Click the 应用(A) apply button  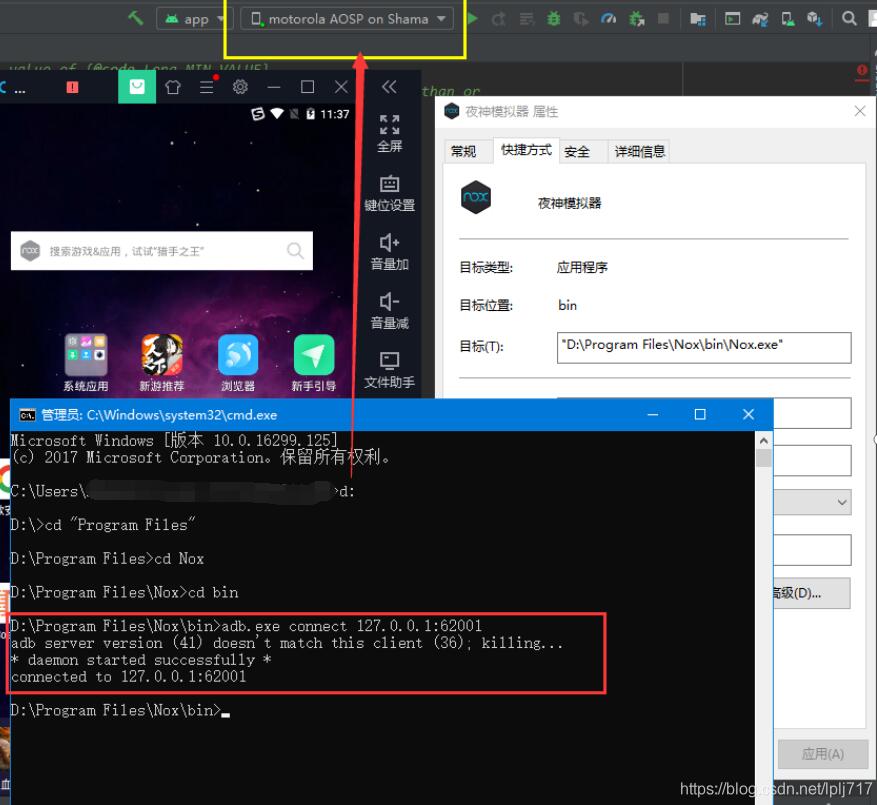[x=822, y=754]
